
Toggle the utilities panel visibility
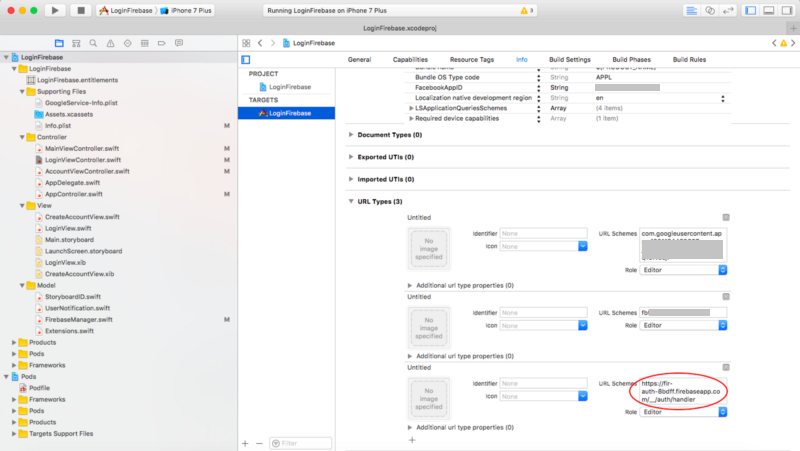click(787, 10)
